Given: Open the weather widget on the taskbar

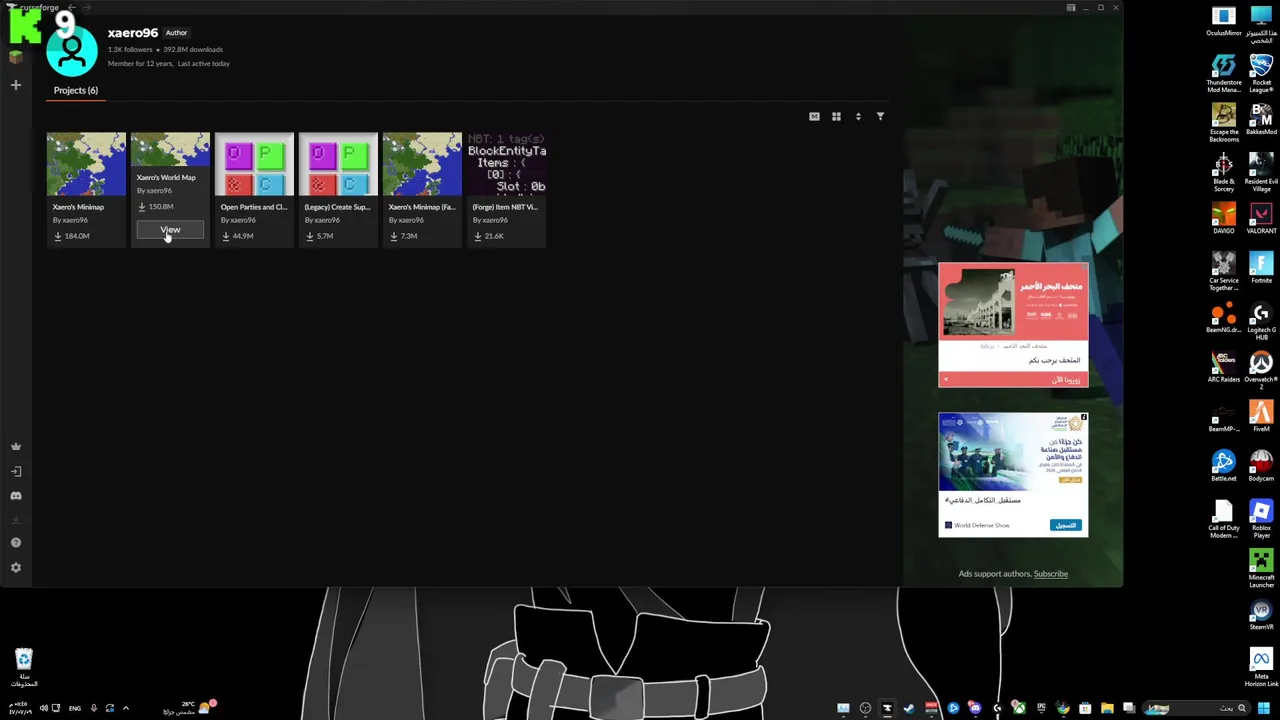Looking at the screenshot, I should pos(188,709).
